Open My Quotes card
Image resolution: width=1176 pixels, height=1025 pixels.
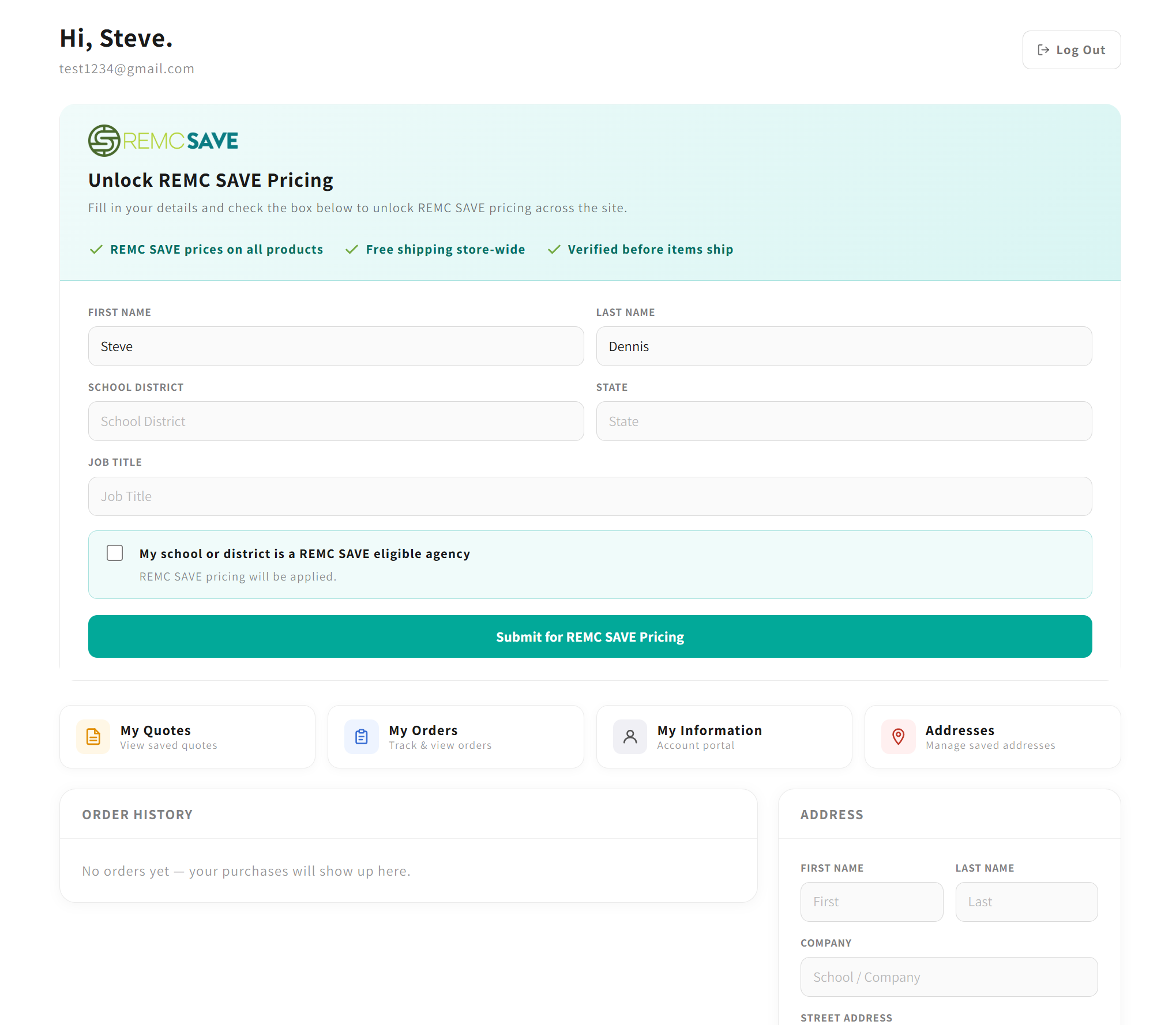pos(187,737)
